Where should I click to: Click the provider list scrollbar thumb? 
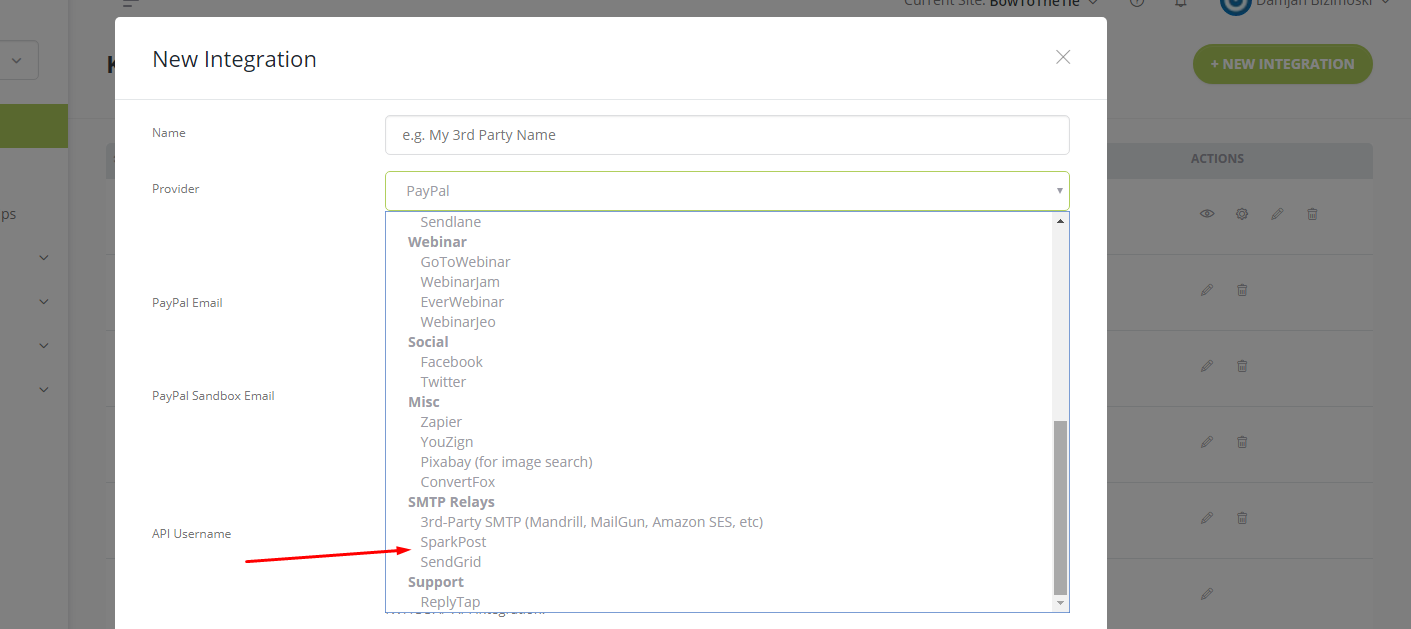[1061, 507]
